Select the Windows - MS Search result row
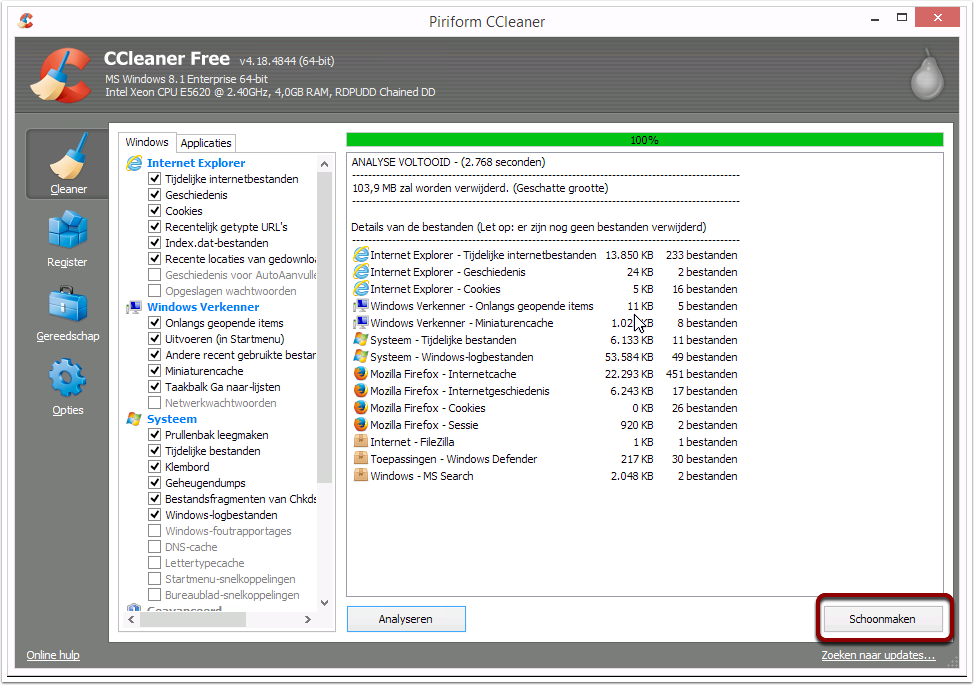The height and width of the screenshot is (685, 974). 545,476
